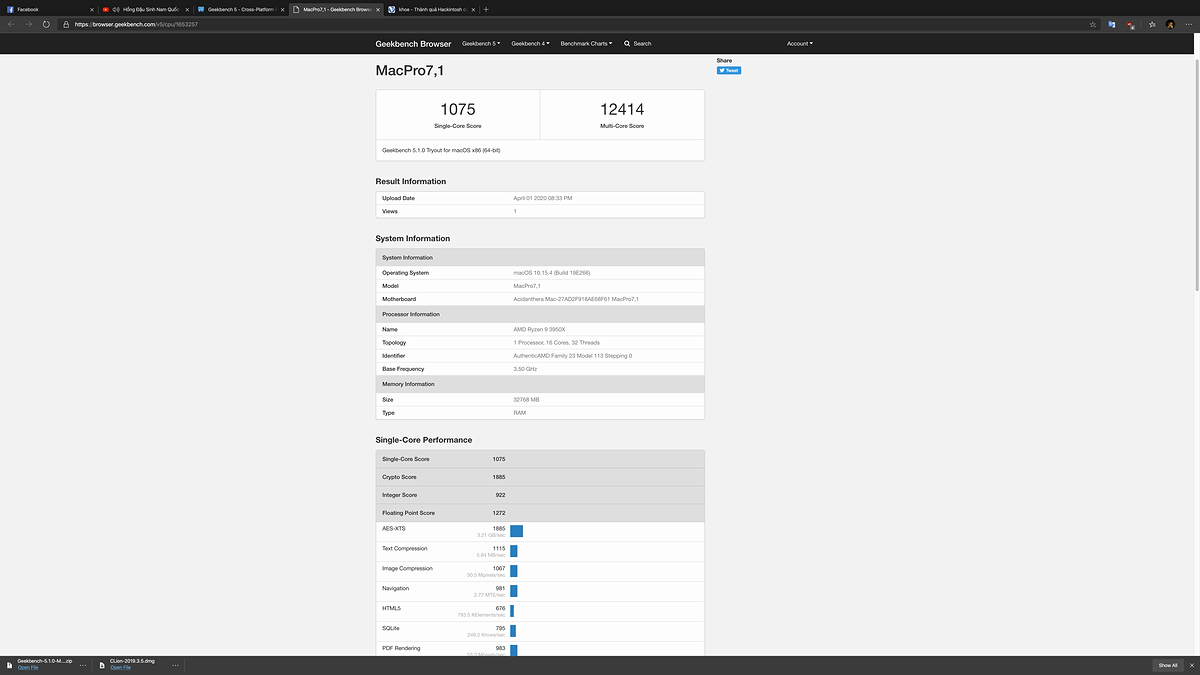Click Geekbench zip file icon in downloads bar
Image resolution: width=1200 pixels, height=675 pixels.
pyautogui.click(x=9, y=664)
